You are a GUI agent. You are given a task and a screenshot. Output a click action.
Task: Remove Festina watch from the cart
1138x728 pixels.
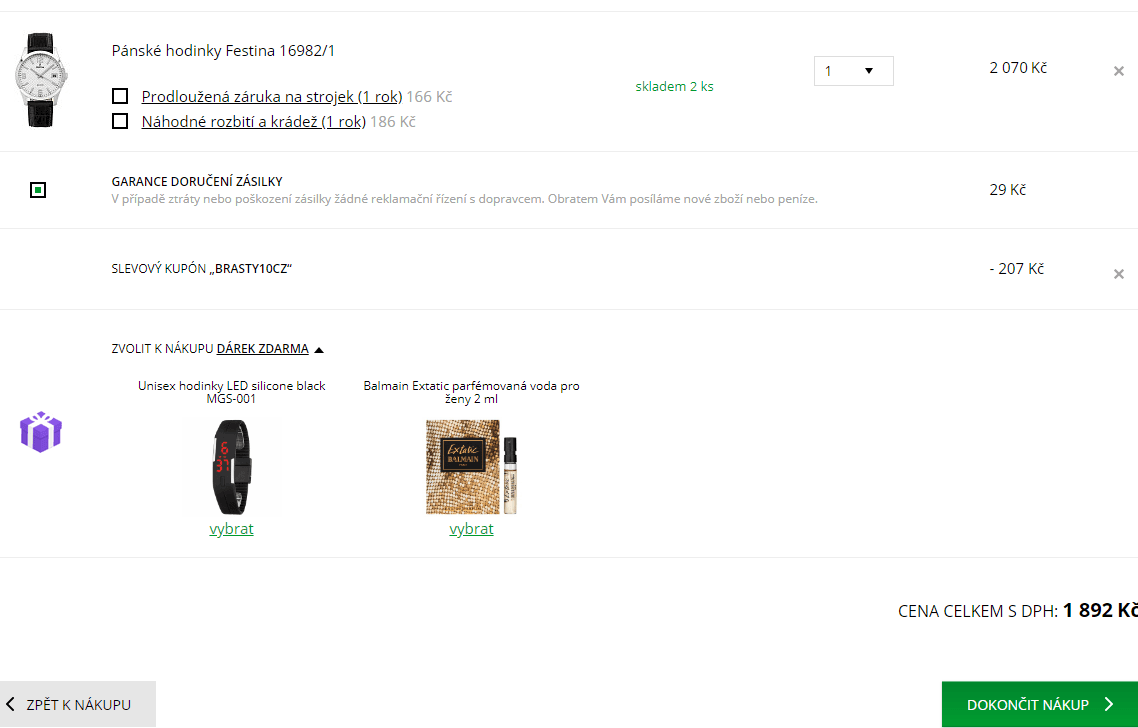pyautogui.click(x=1119, y=71)
